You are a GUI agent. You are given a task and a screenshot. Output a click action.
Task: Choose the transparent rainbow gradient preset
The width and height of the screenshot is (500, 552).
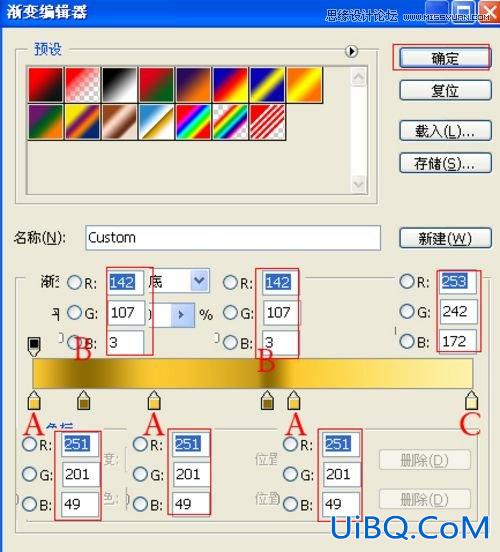click(230, 122)
